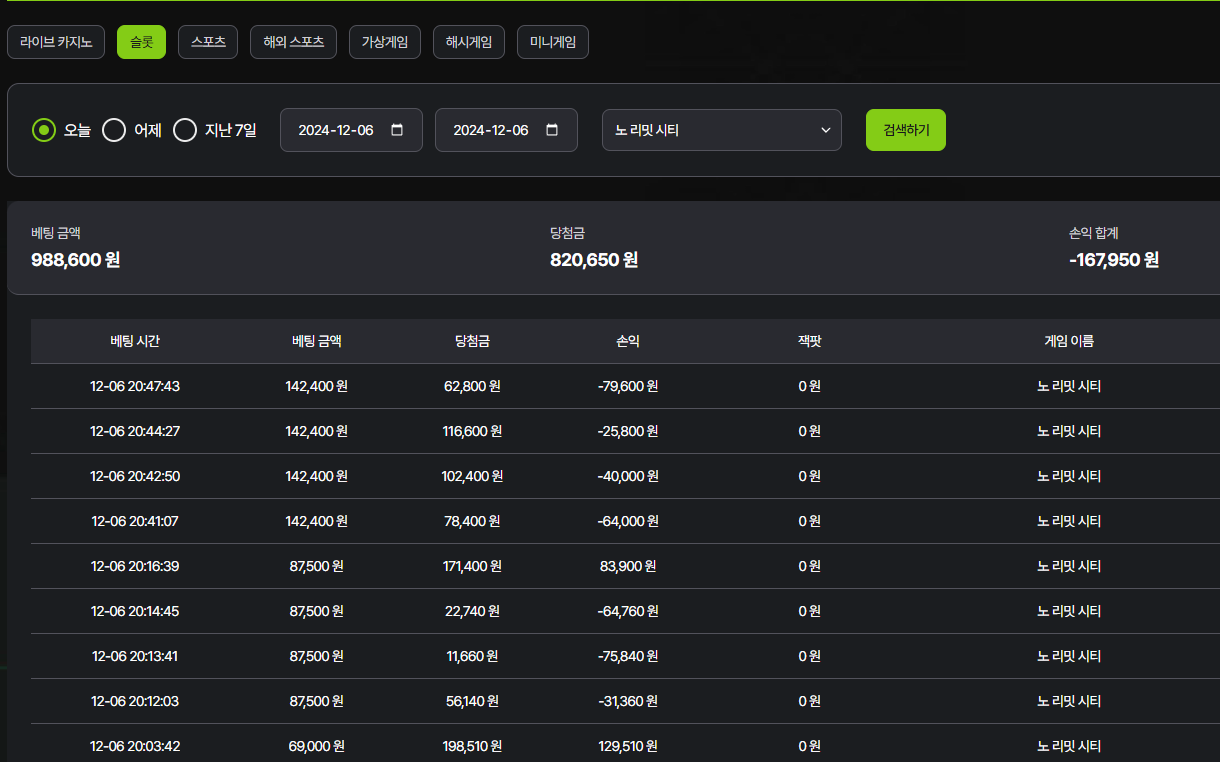The width and height of the screenshot is (1220, 762).
Task: Click winnings cell 198,510 원
Action: pyautogui.click(x=472, y=746)
